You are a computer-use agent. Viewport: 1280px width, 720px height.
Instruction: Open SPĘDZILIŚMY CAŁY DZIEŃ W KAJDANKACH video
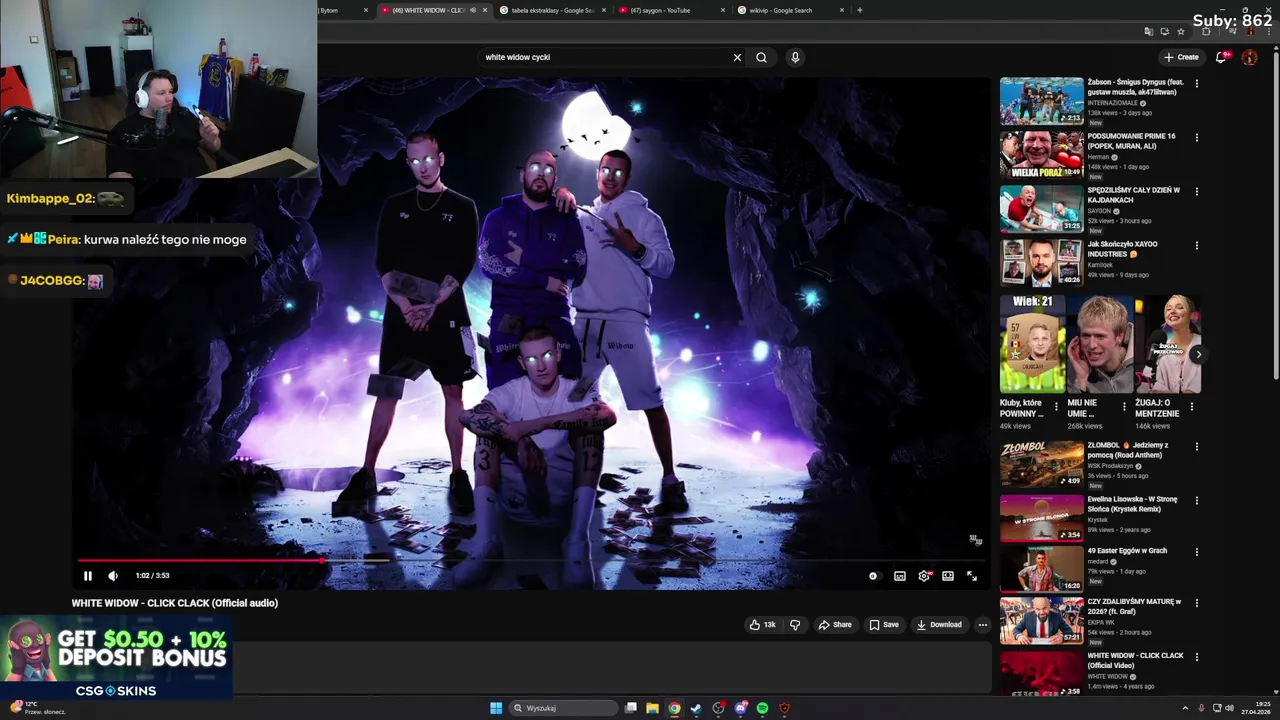tap(1041, 209)
